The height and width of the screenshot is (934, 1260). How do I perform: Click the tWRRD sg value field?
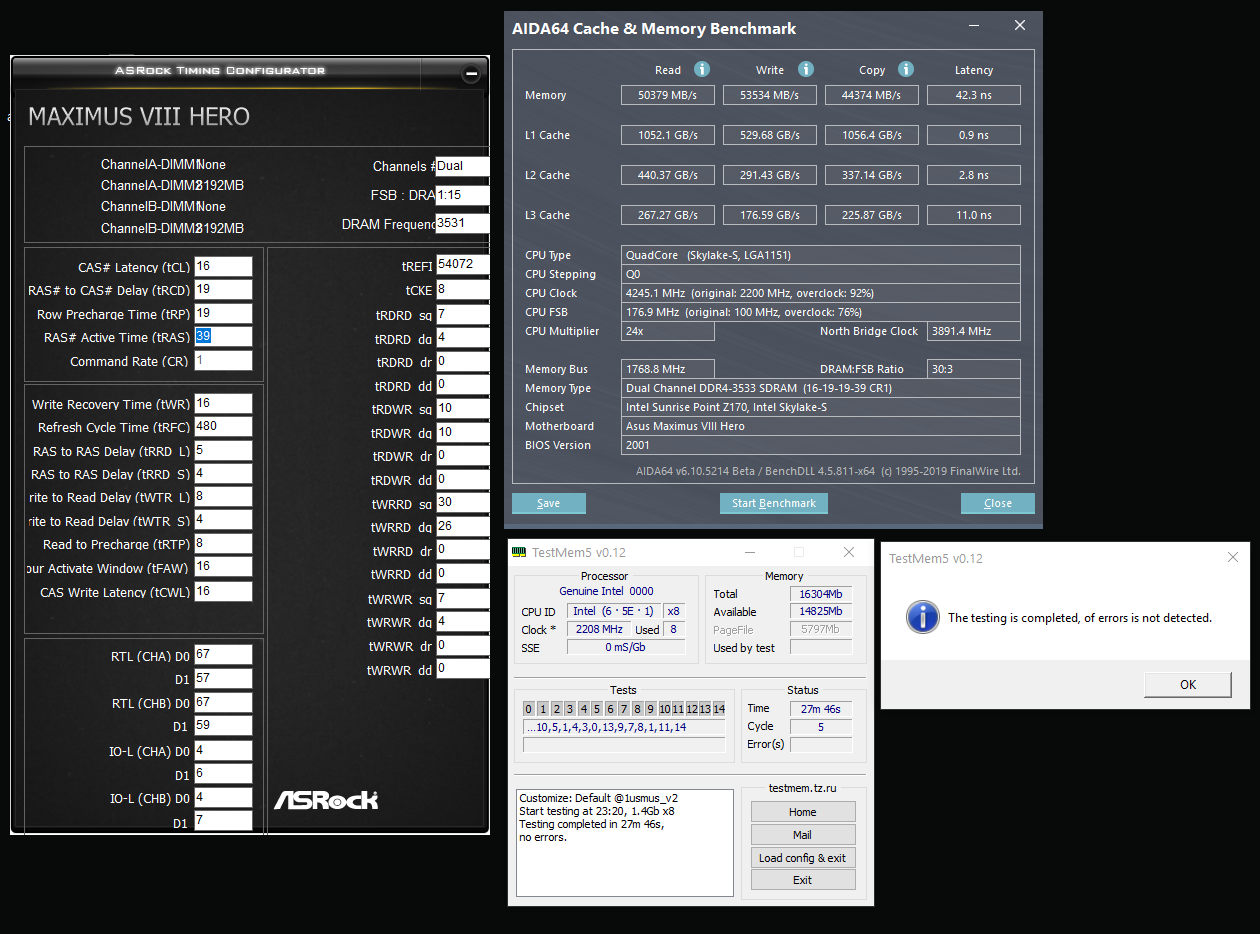[x=463, y=503]
